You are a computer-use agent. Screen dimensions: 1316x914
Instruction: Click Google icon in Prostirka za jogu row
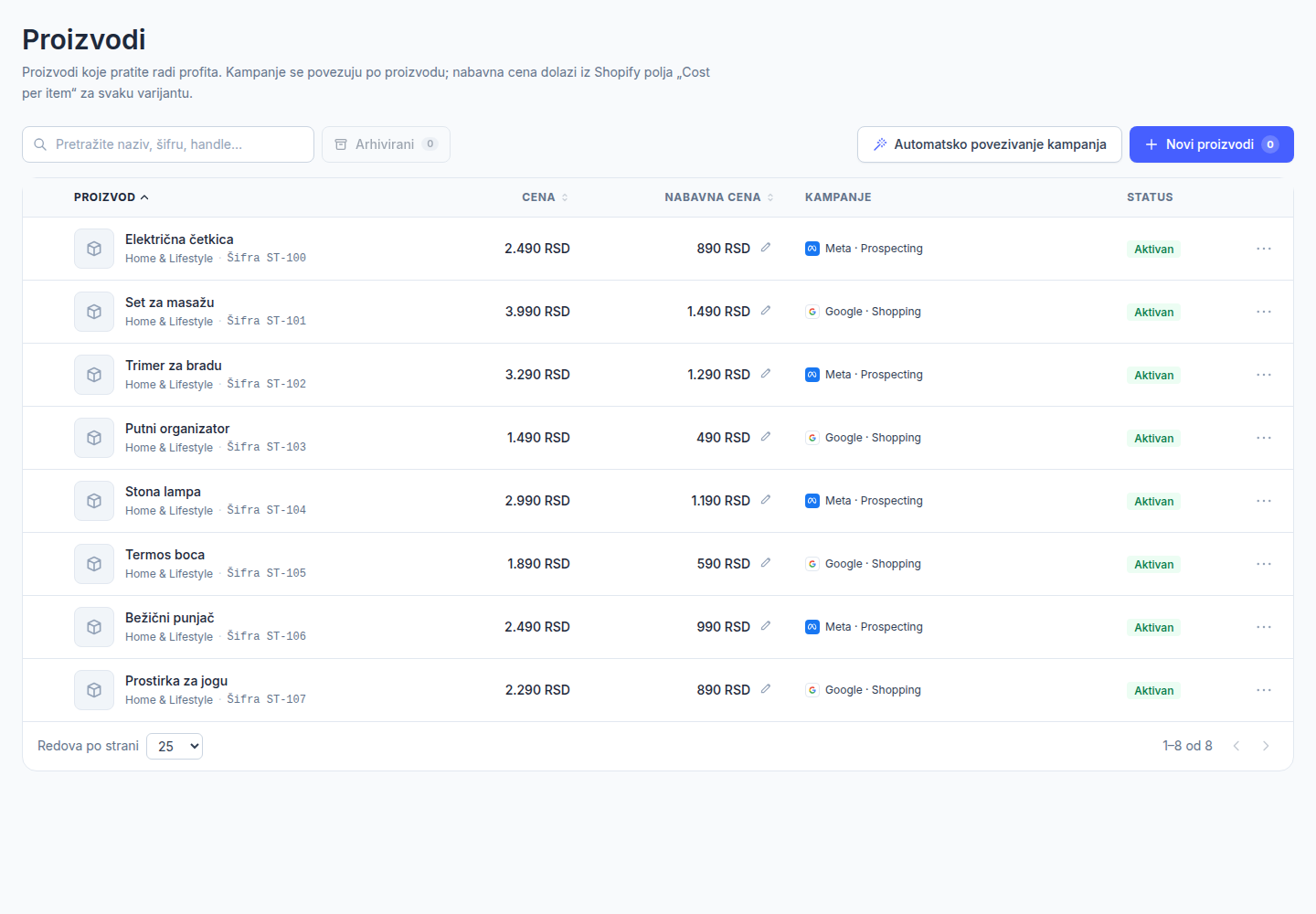click(x=812, y=690)
